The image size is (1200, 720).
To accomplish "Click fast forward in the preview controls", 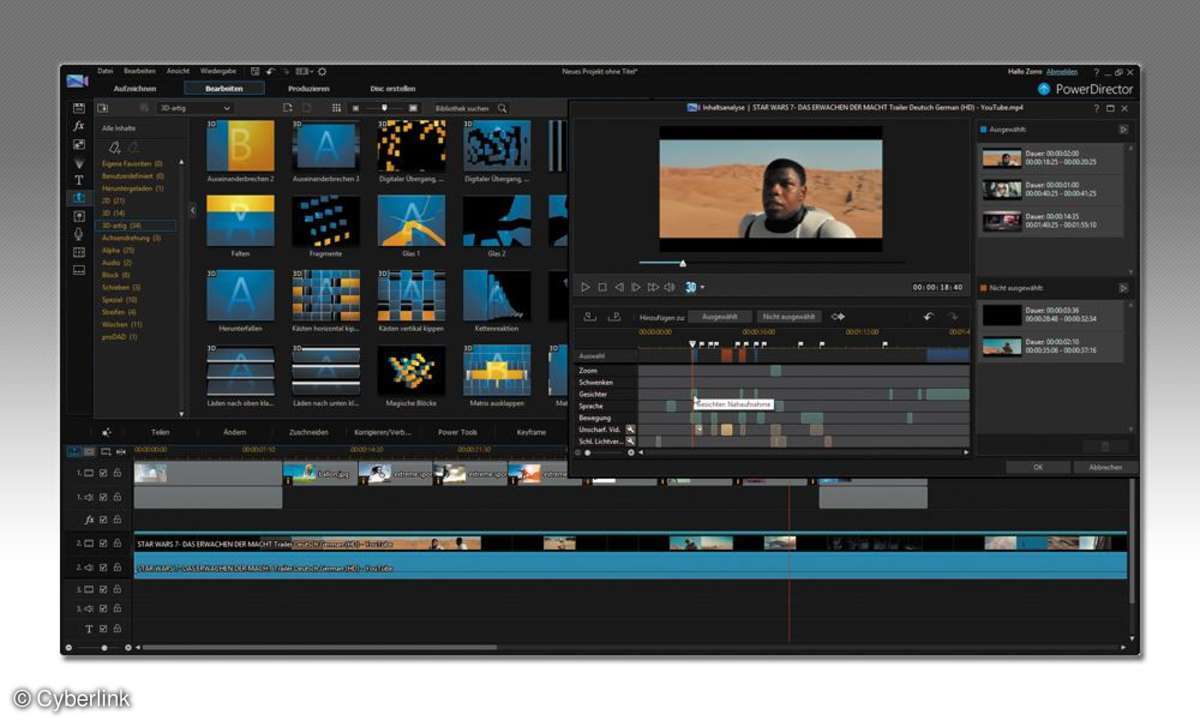I will coord(653,287).
